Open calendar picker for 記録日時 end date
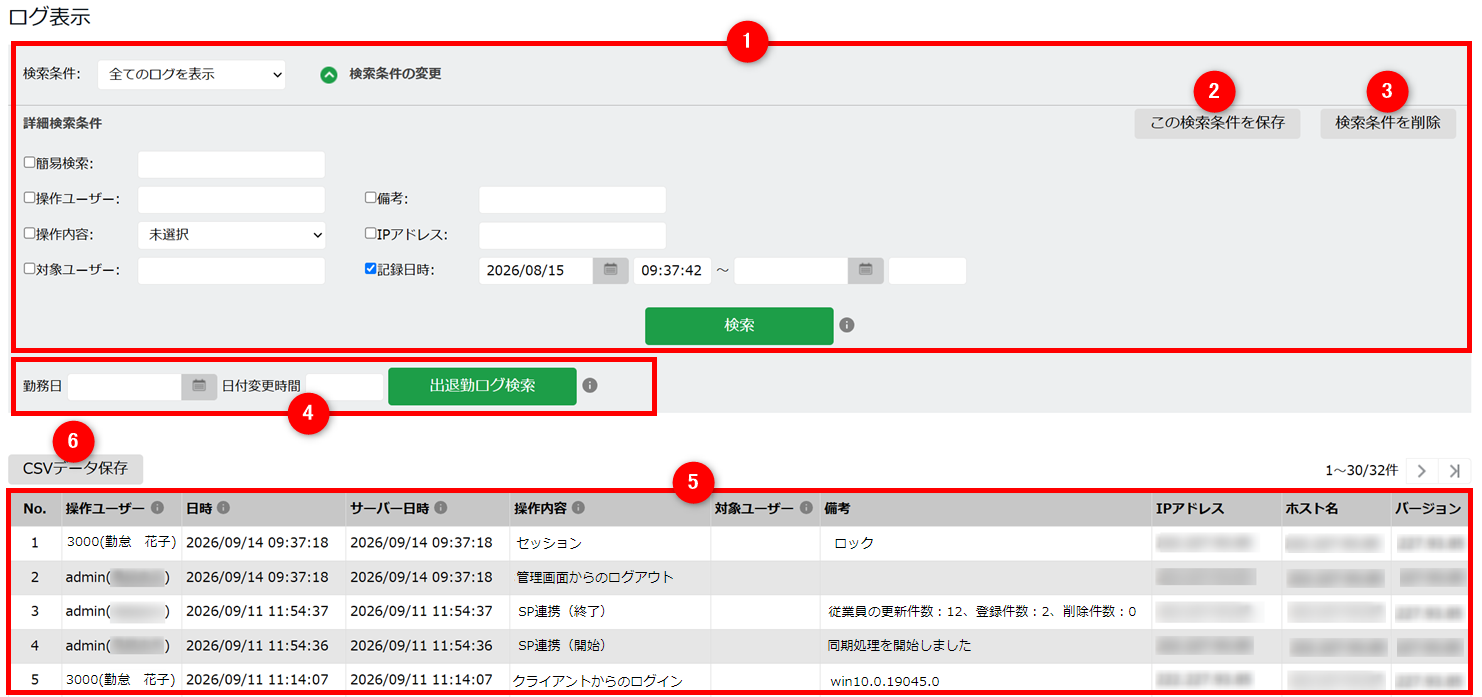This screenshot has height=697, width=1482. pos(866,270)
